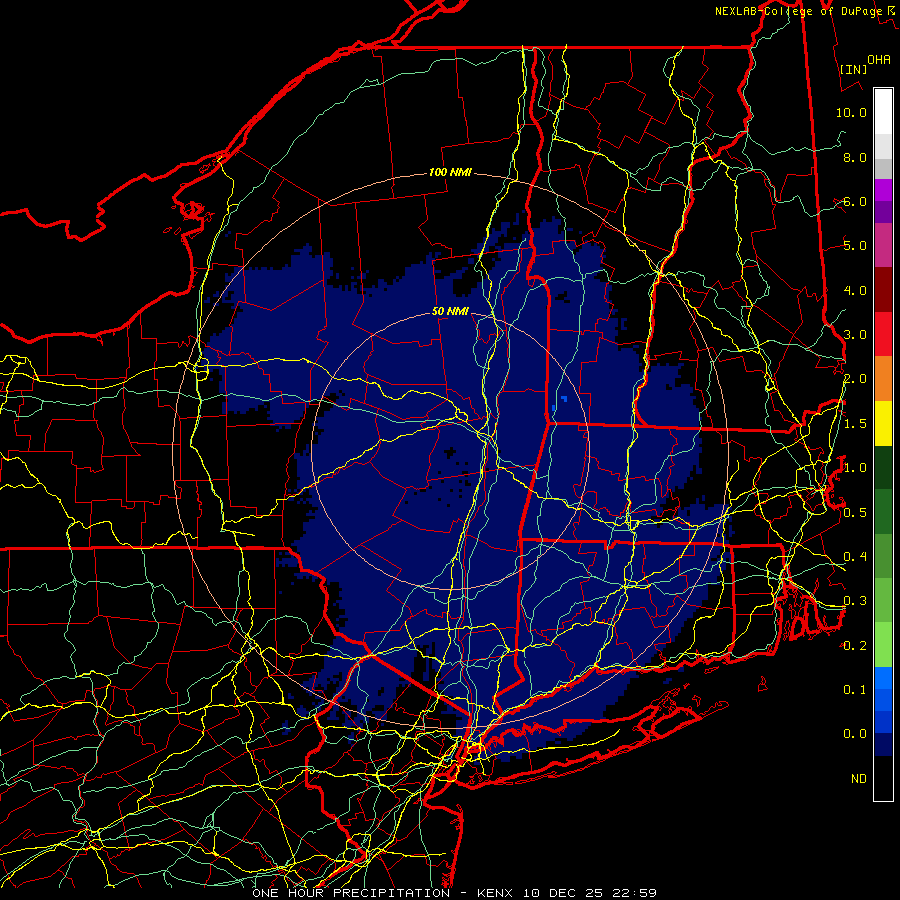Pick the bright magenta color scale segment

click(883, 191)
